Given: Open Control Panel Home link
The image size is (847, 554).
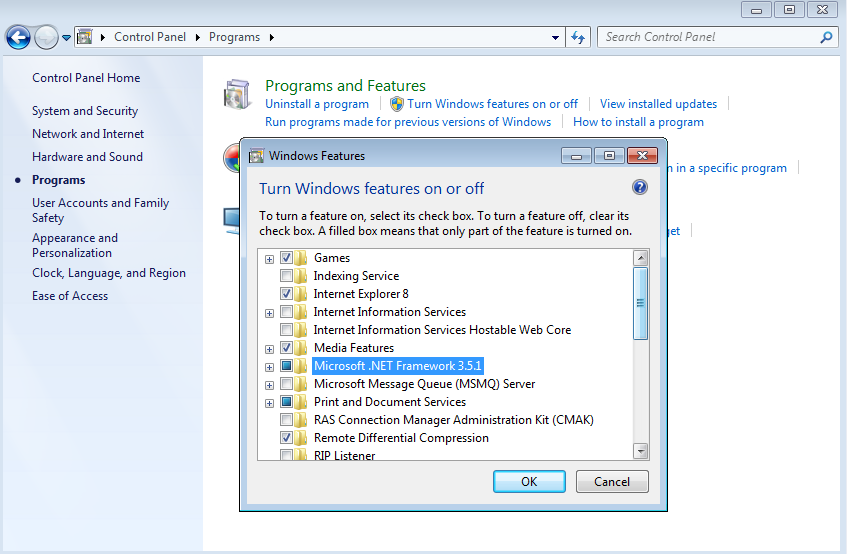Looking at the screenshot, I should [x=86, y=78].
